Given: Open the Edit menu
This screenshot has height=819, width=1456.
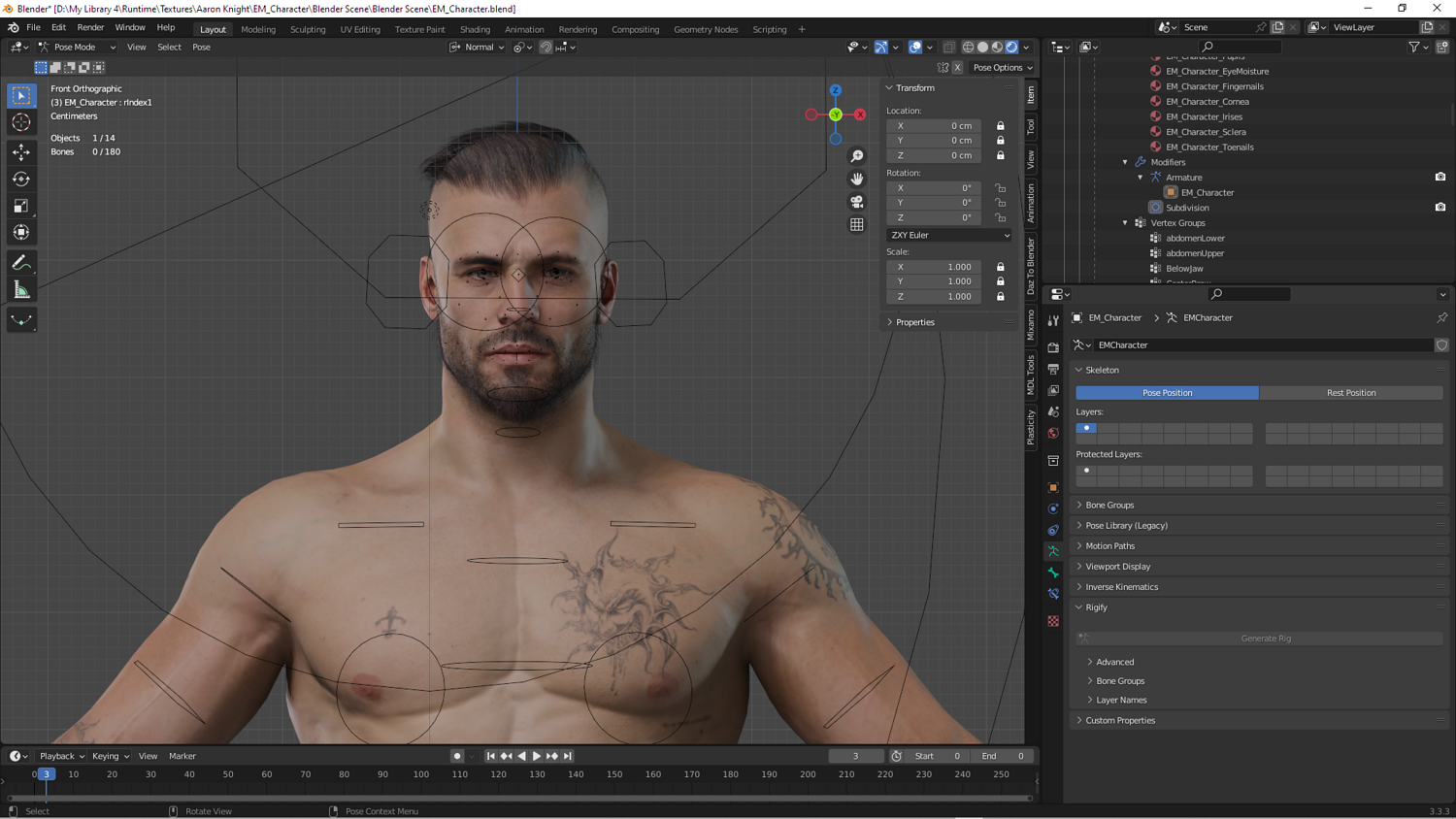Looking at the screenshot, I should click(58, 27).
